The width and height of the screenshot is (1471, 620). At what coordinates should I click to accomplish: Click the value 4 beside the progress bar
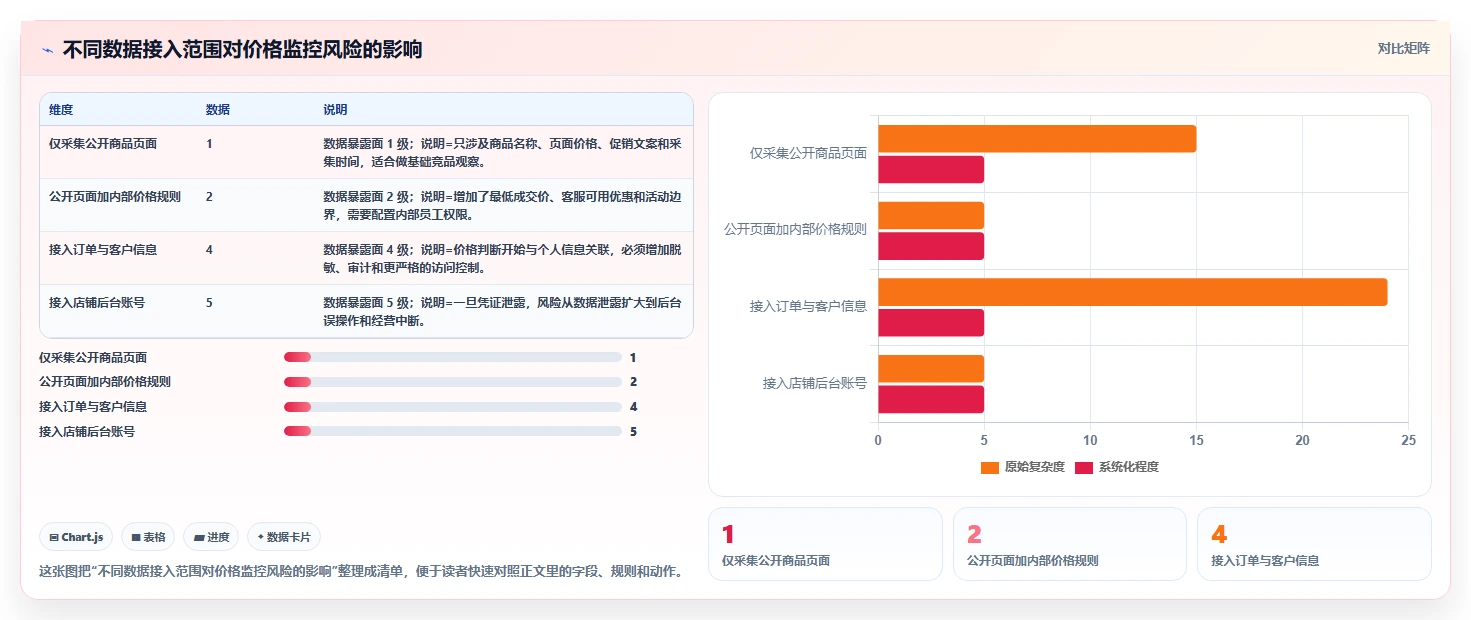click(x=633, y=407)
